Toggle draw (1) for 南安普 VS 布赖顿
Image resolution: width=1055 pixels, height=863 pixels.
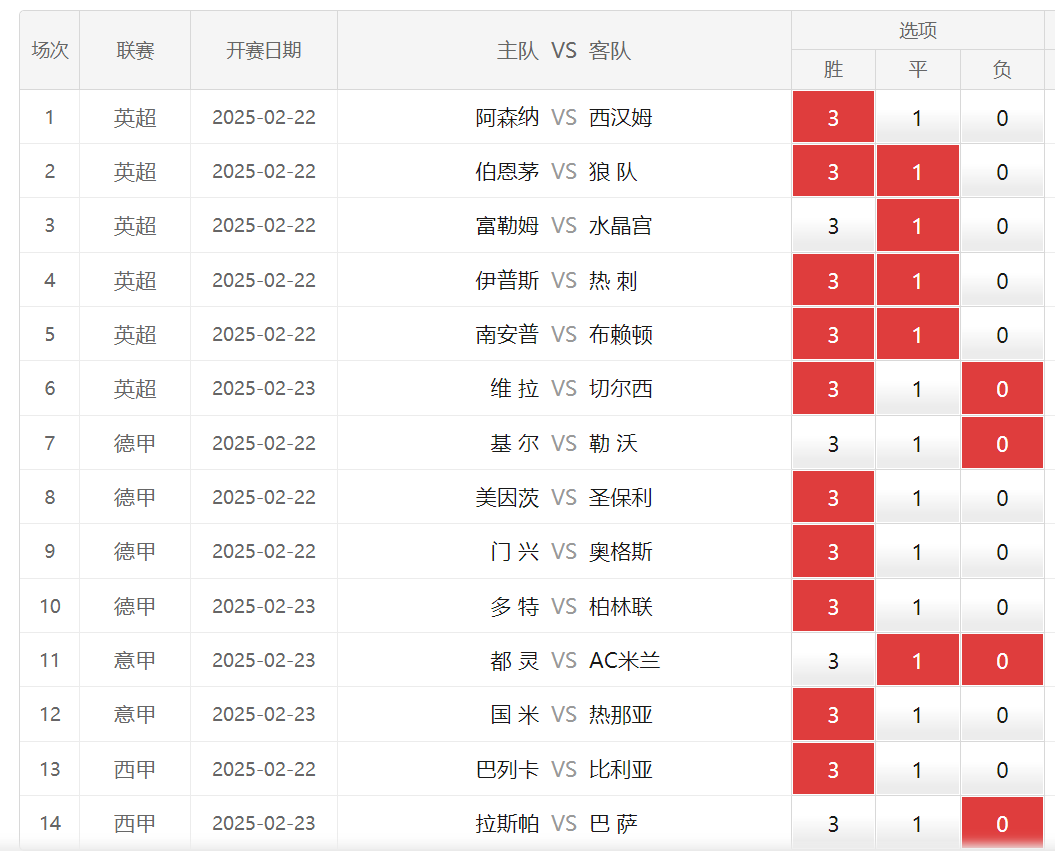coord(918,334)
